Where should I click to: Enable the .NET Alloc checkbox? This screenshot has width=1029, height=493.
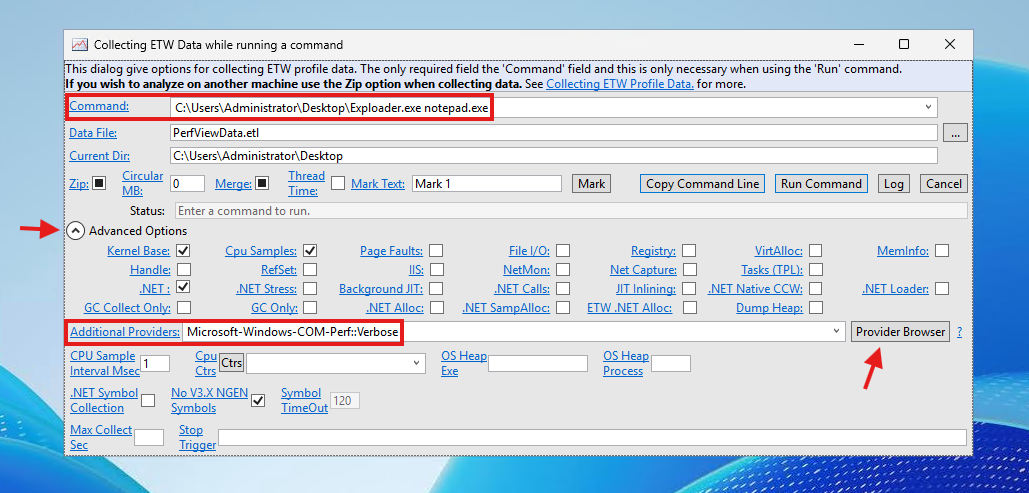pos(437,308)
